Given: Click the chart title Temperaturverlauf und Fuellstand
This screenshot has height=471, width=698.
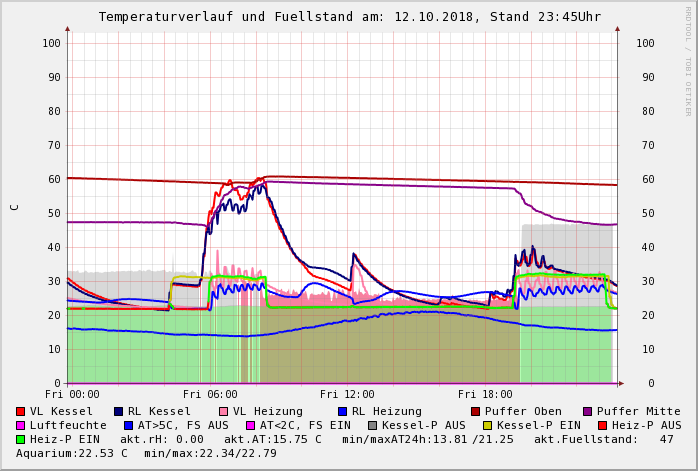Looking at the screenshot, I should [x=349, y=17].
